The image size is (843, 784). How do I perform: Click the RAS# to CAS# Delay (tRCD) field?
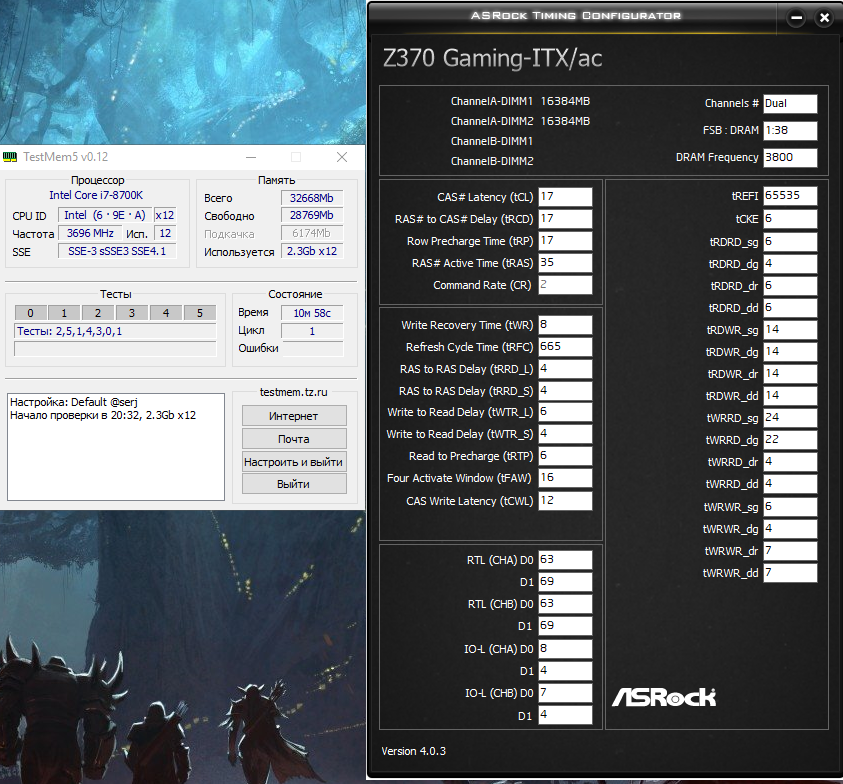pos(565,218)
